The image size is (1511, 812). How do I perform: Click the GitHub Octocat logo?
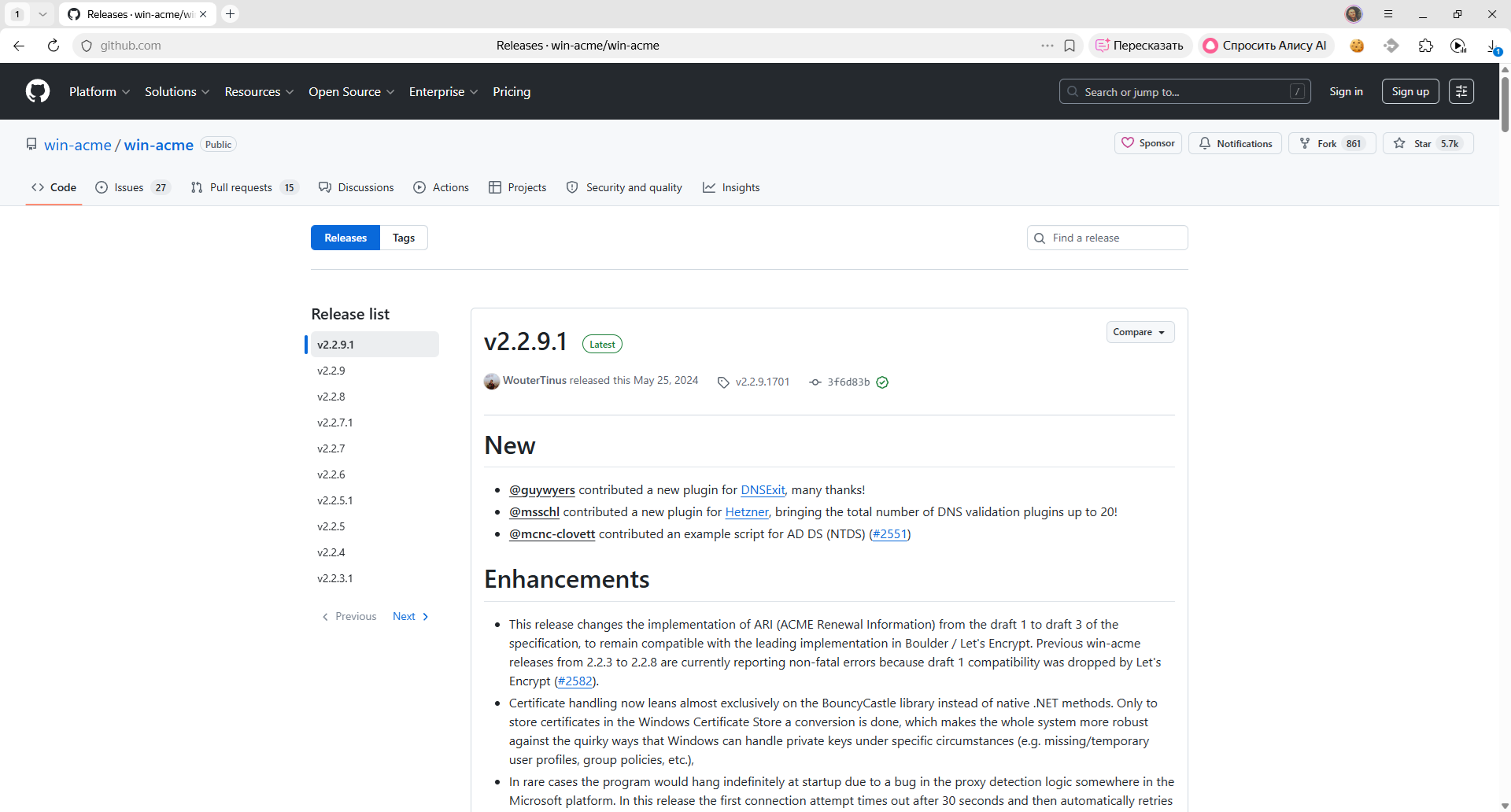point(38,91)
